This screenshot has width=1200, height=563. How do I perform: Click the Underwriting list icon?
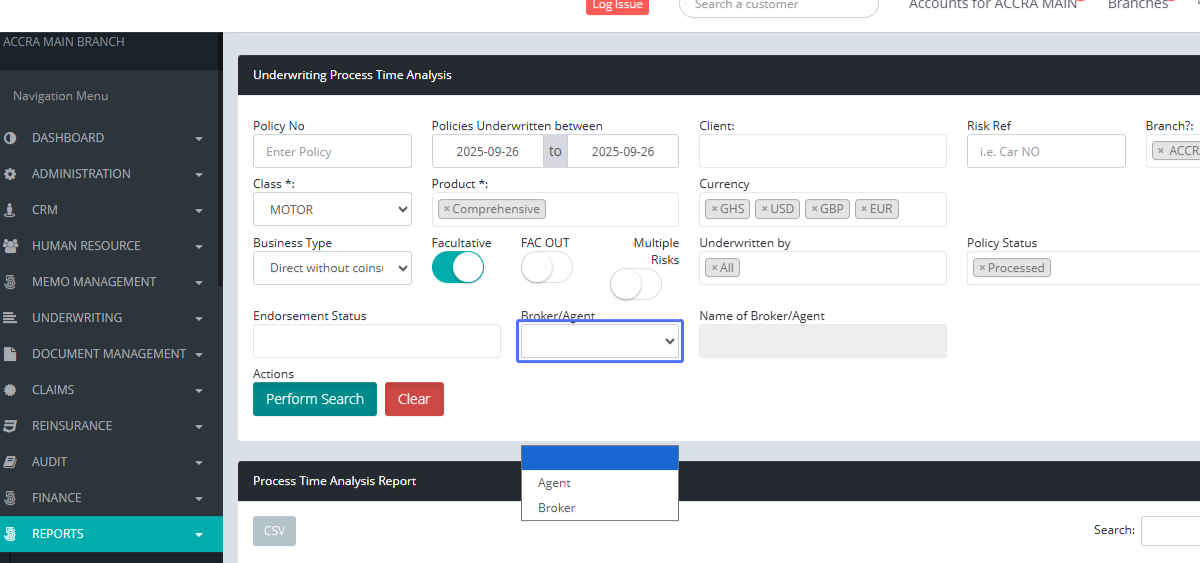[x=10, y=318]
